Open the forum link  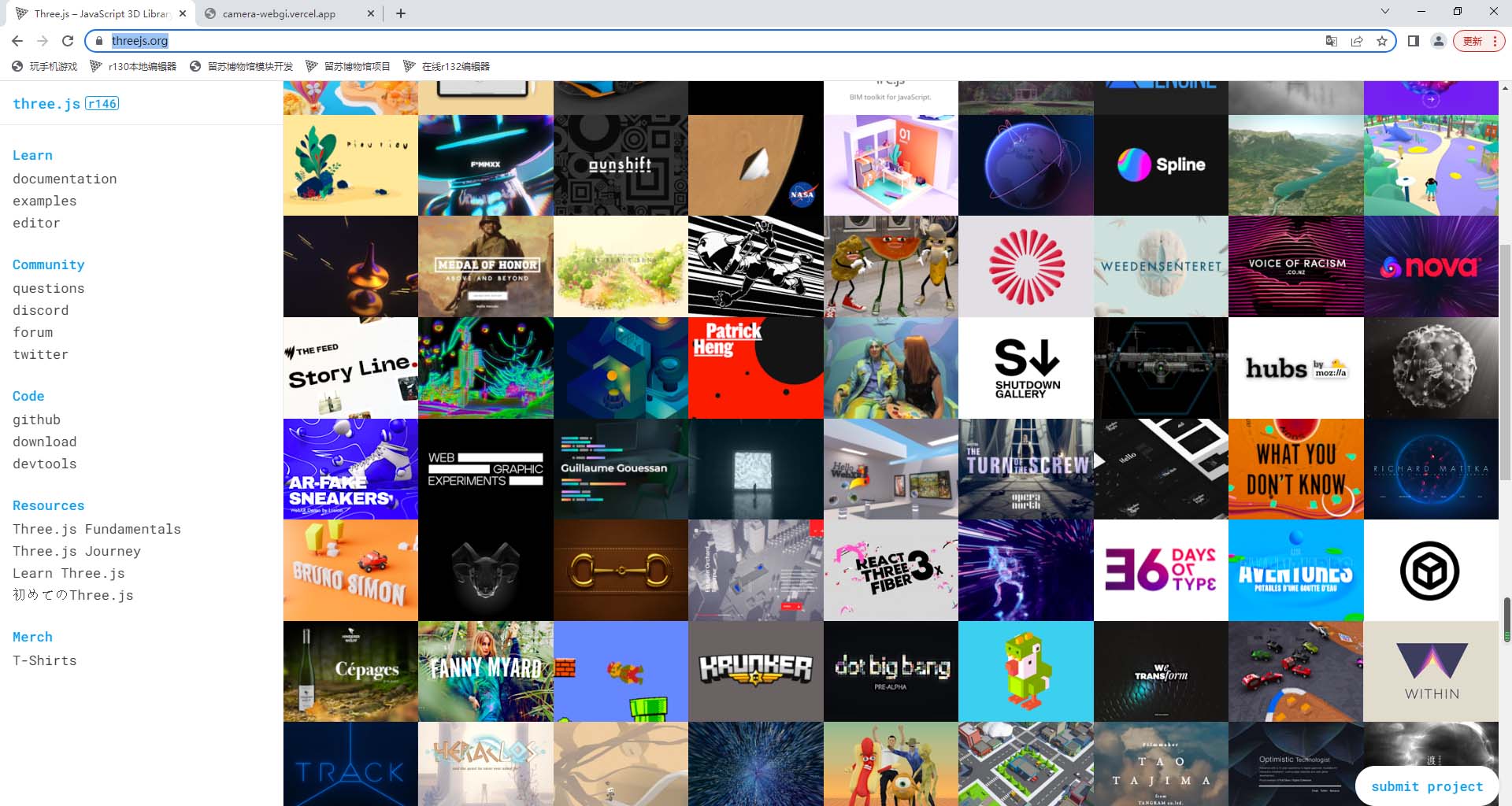32,332
